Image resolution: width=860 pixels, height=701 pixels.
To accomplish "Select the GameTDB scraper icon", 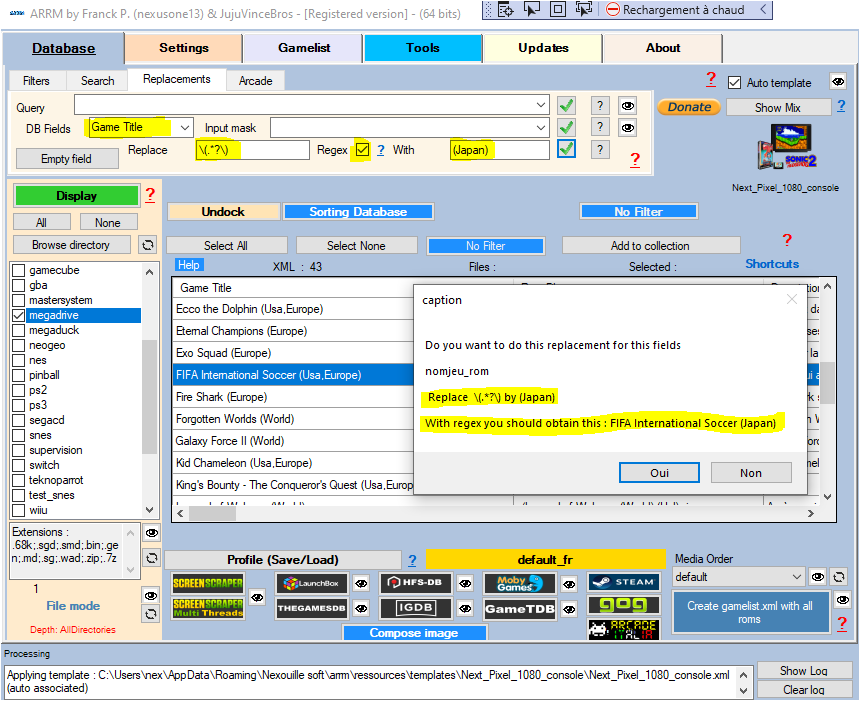I will pyautogui.click(x=519, y=608).
